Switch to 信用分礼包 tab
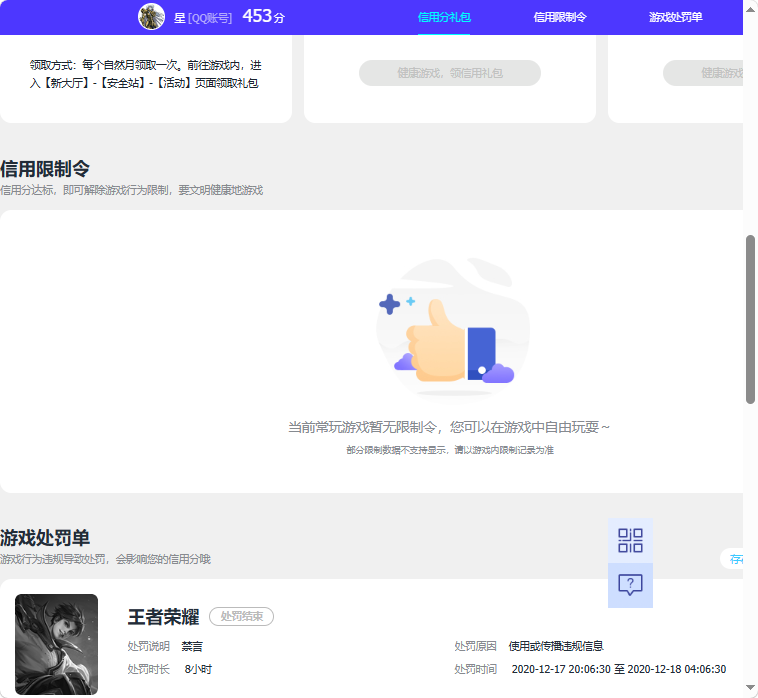Screen dimensions: 758x698 [444, 17]
